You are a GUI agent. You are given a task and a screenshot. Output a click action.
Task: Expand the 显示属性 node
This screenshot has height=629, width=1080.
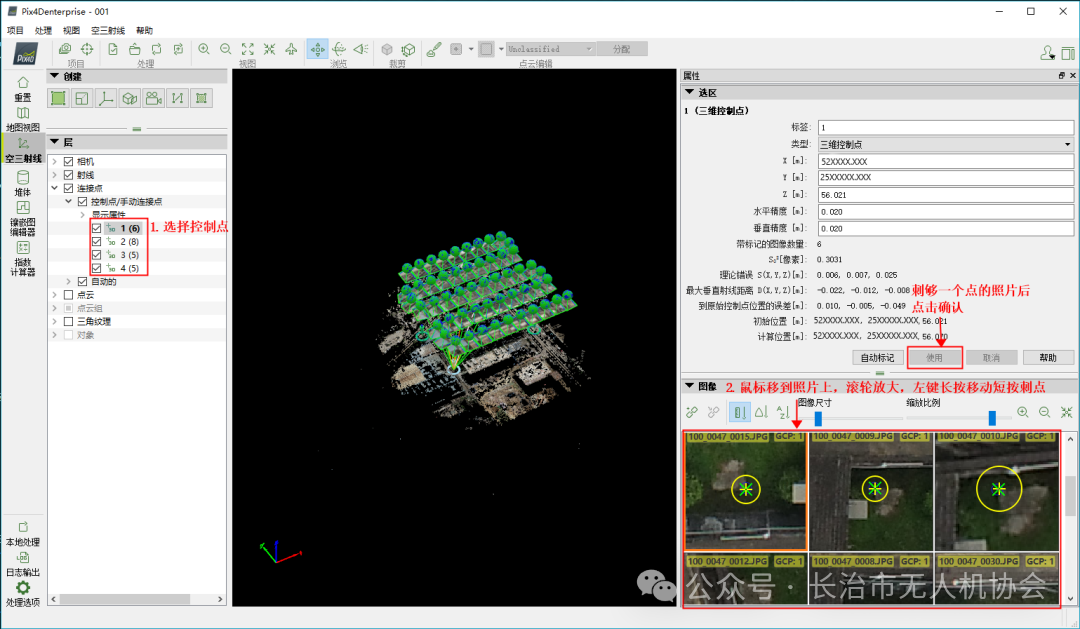click(83, 215)
